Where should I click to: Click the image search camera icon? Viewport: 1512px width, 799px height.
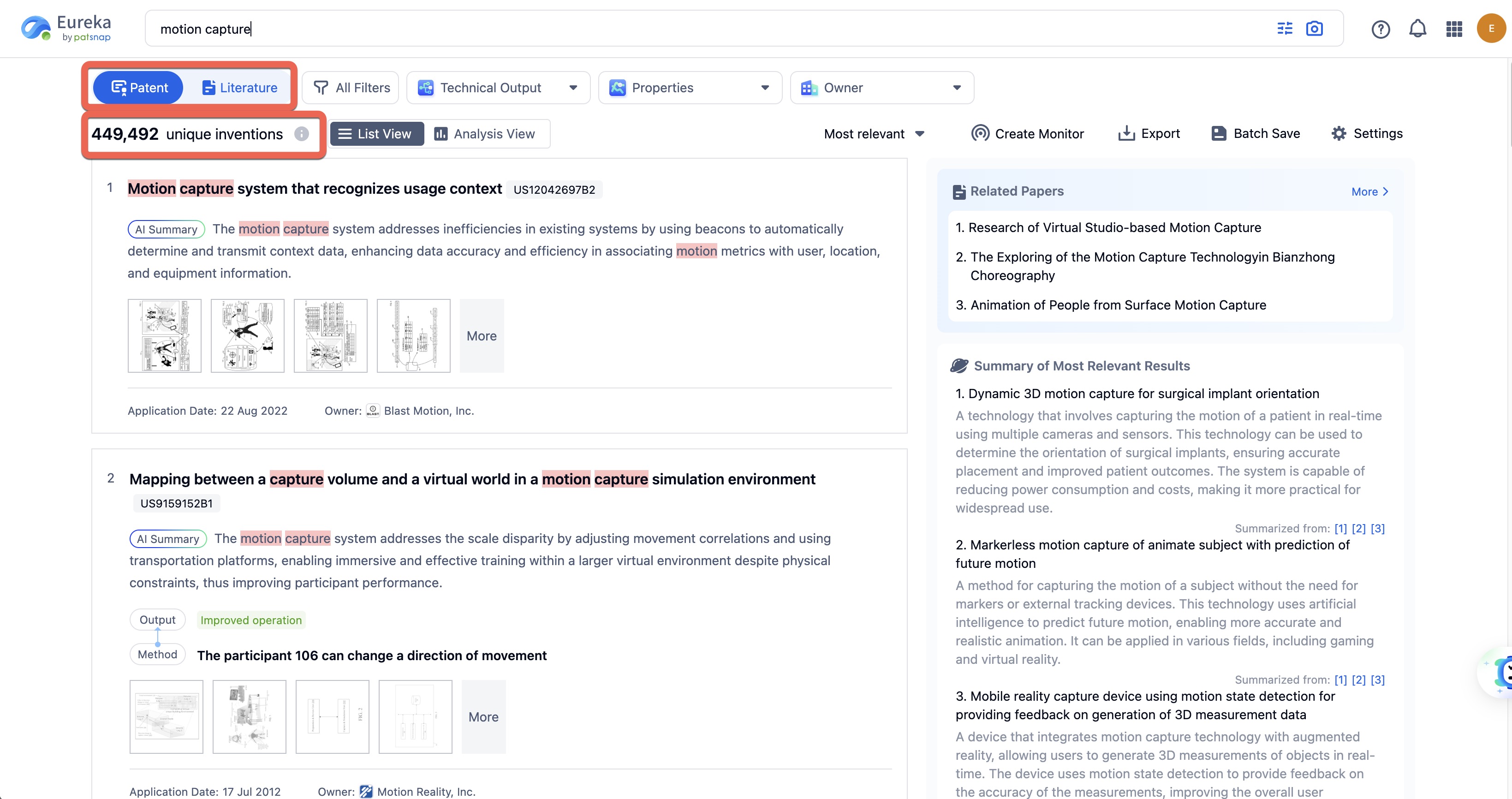tap(1314, 28)
